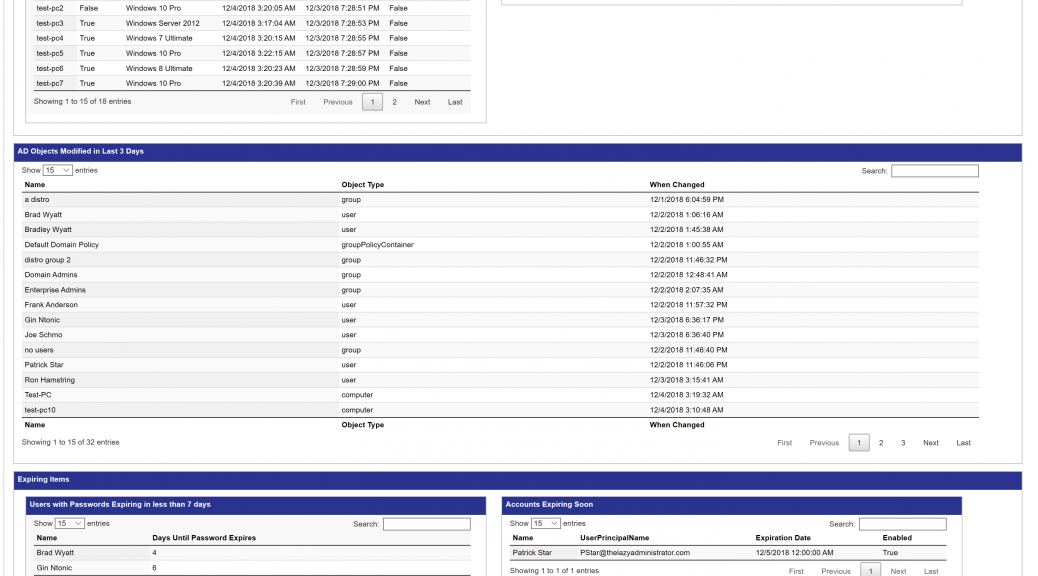Open the Show entries dropdown for Passwords Expiring table
Screen dimensions: 1038x576
pos(70,523)
